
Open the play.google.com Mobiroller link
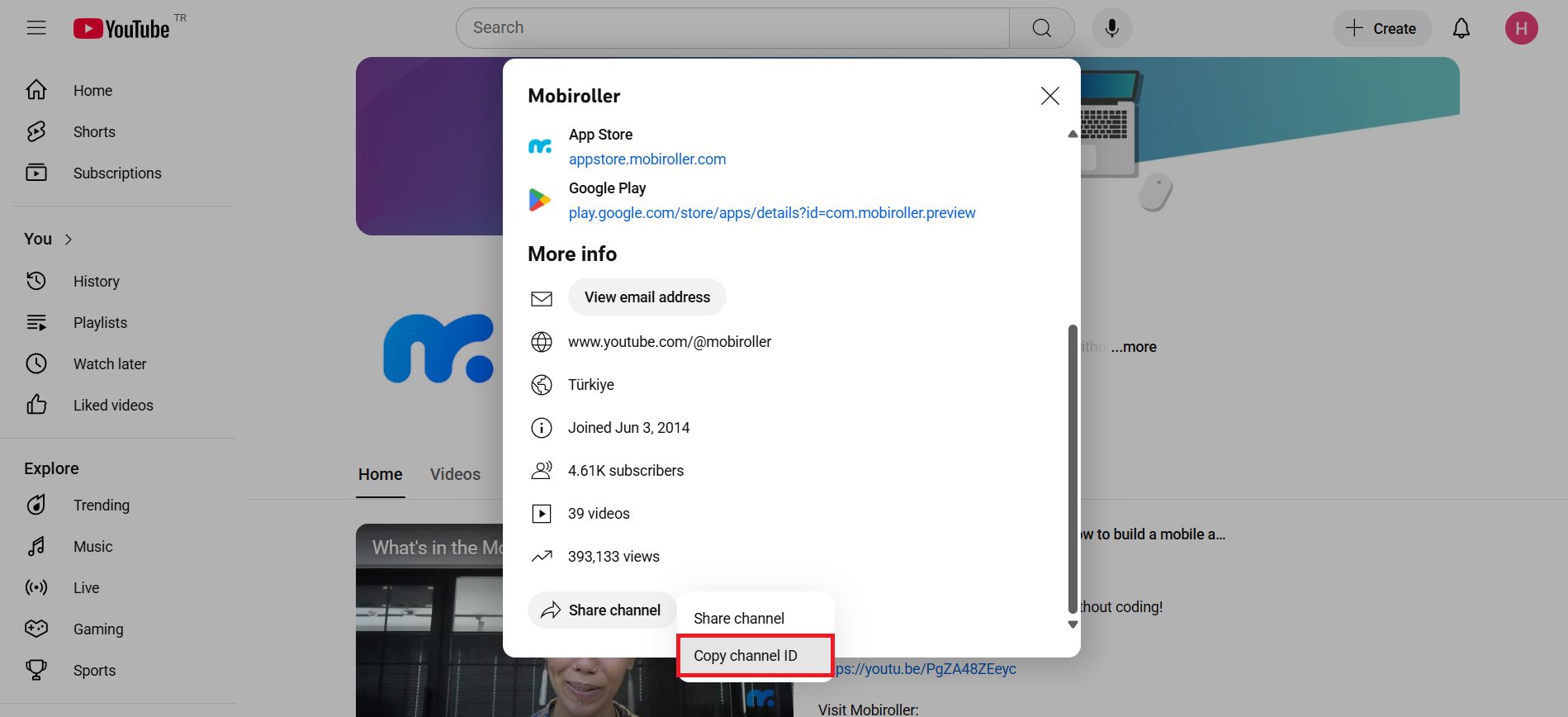click(x=772, y=213)
